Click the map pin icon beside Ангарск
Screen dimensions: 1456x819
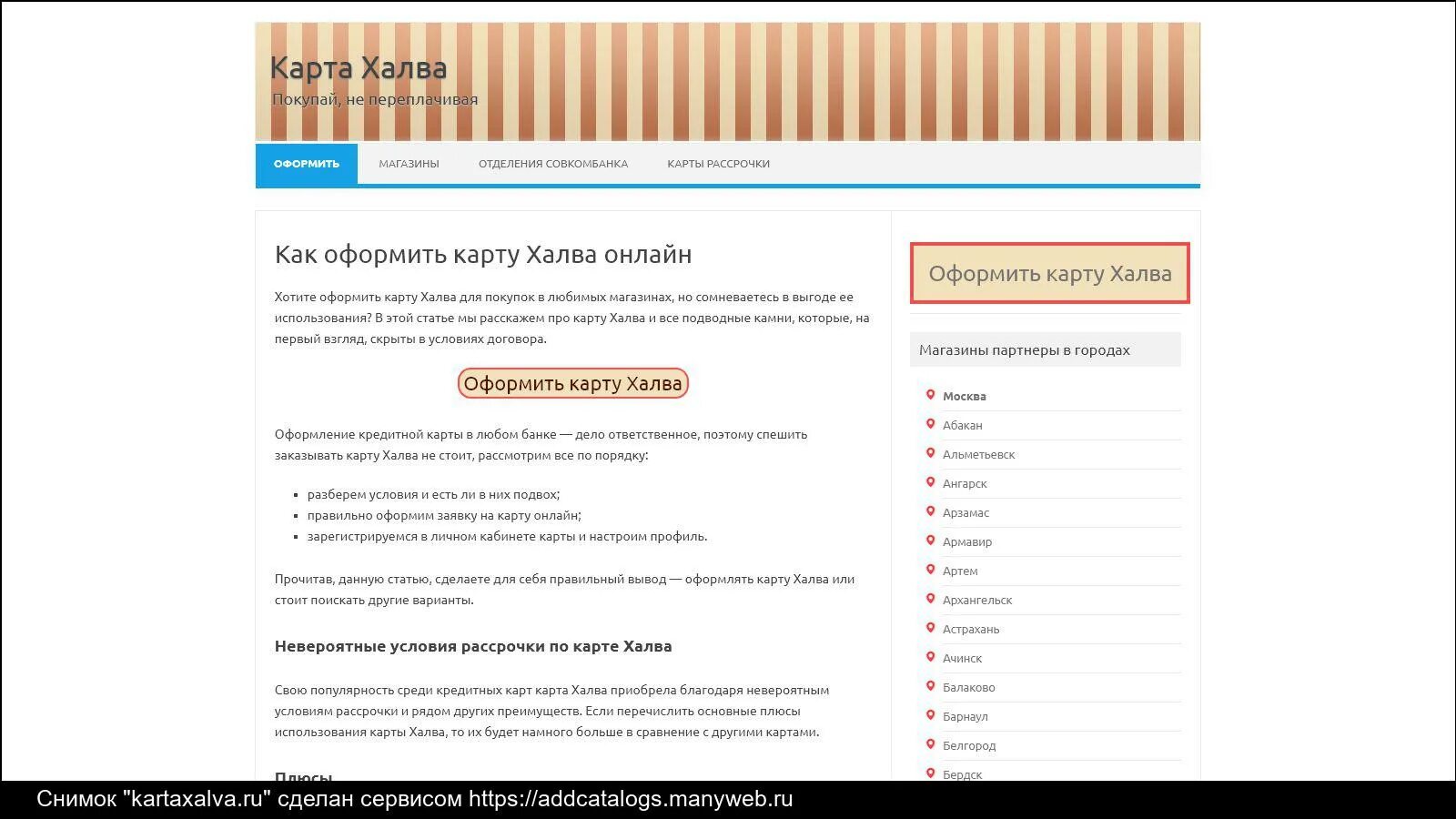pos(930,482)
